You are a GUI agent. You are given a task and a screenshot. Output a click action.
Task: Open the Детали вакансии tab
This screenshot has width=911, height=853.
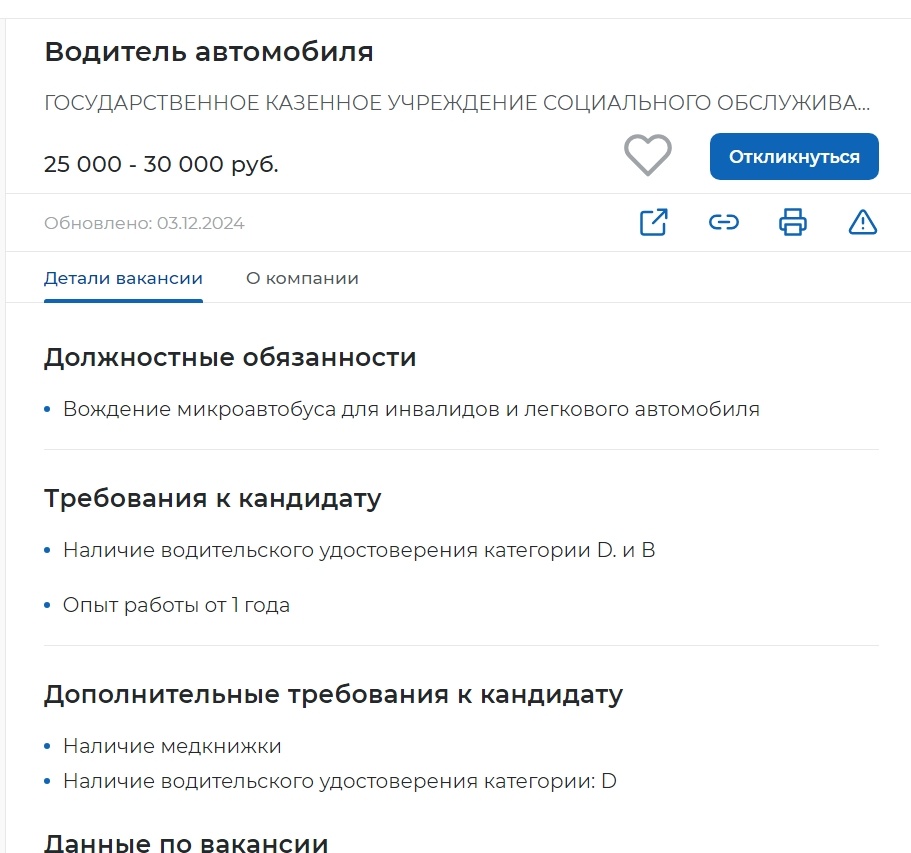(123, 278)
